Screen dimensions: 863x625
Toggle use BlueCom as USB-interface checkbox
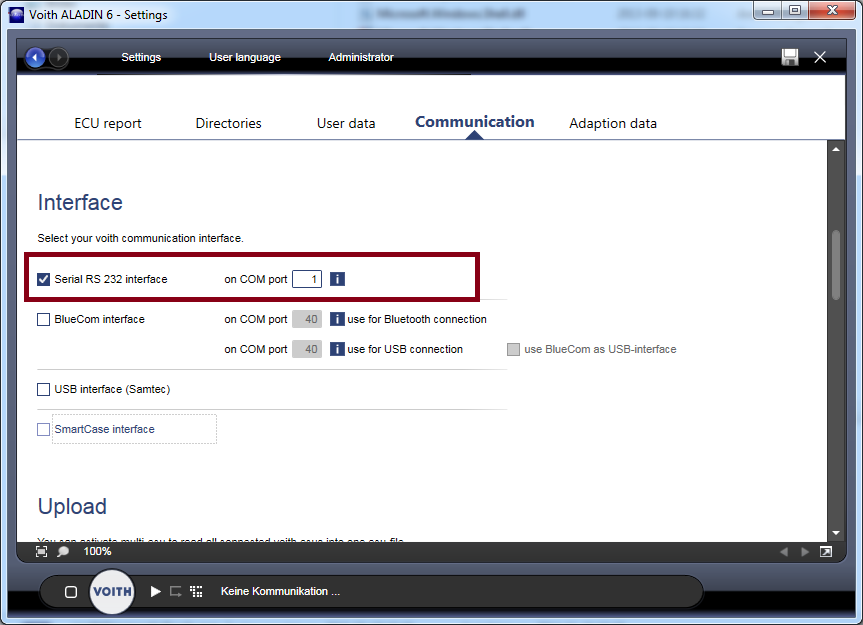click(514, 349)
